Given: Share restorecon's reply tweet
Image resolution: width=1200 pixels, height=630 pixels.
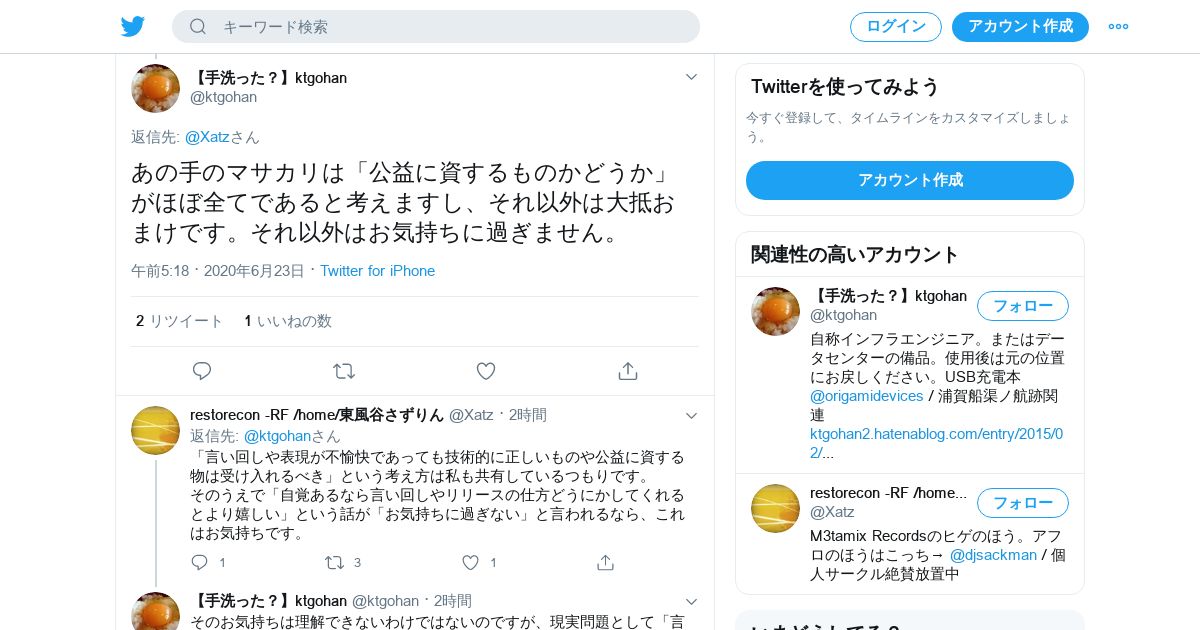Looking at the screenshot, I should pos(605,562).
